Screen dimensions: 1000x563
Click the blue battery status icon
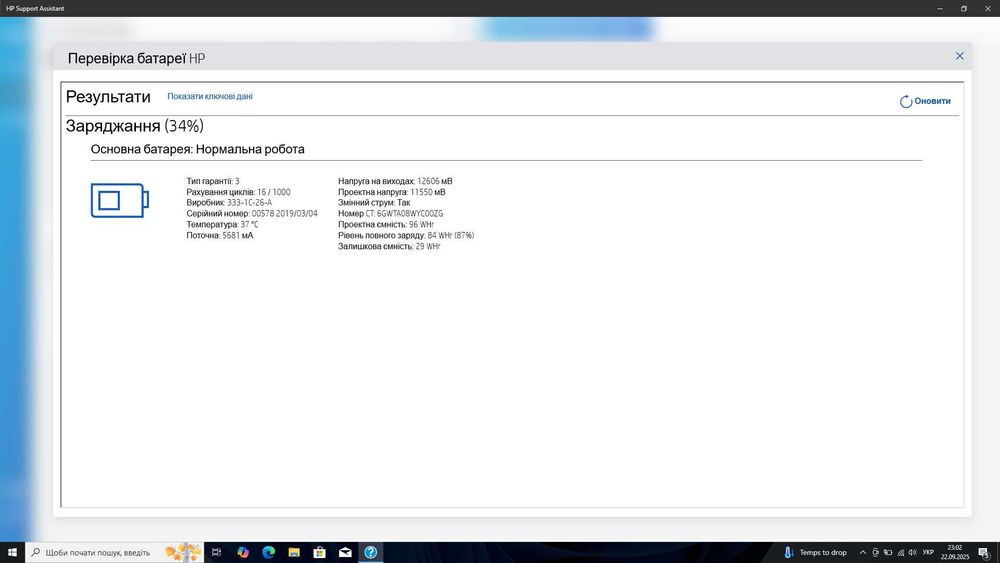click(x=119, y=200)
